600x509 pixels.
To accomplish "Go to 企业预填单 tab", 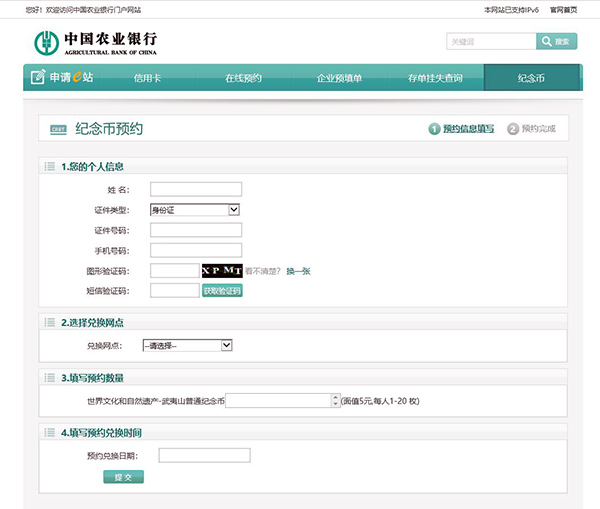I will tap(339, 77).
